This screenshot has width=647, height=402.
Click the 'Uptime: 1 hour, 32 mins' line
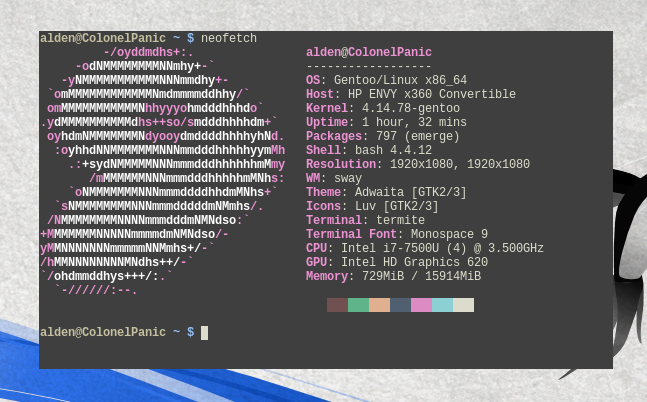[387, 122]
